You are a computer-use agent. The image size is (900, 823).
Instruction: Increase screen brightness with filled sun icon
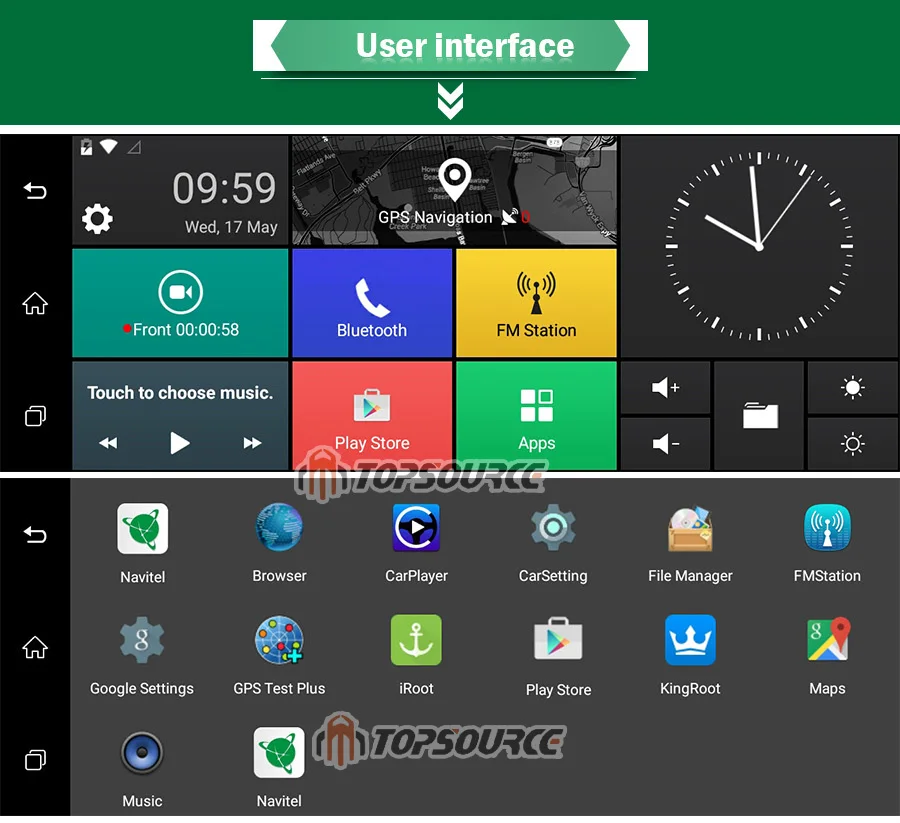pos(852,387)
